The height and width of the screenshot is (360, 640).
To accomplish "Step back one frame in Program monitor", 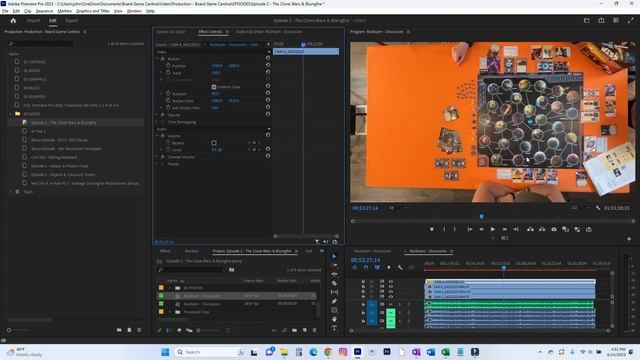I will click(481, 229).
